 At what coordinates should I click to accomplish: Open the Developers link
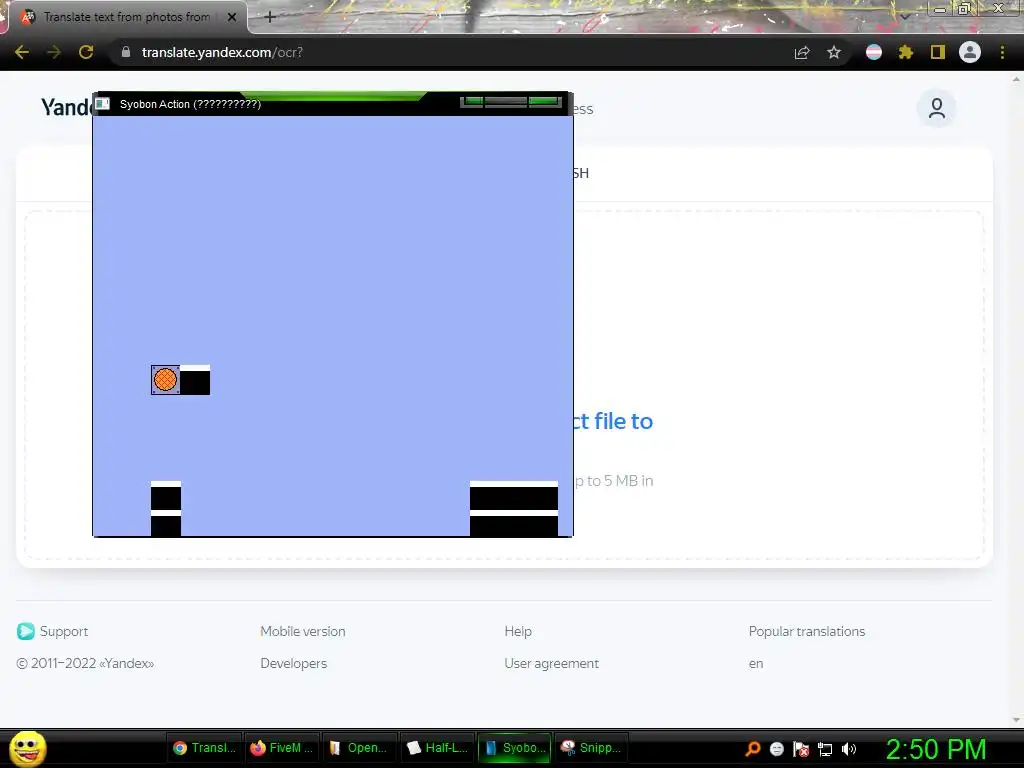pos(293,664)
